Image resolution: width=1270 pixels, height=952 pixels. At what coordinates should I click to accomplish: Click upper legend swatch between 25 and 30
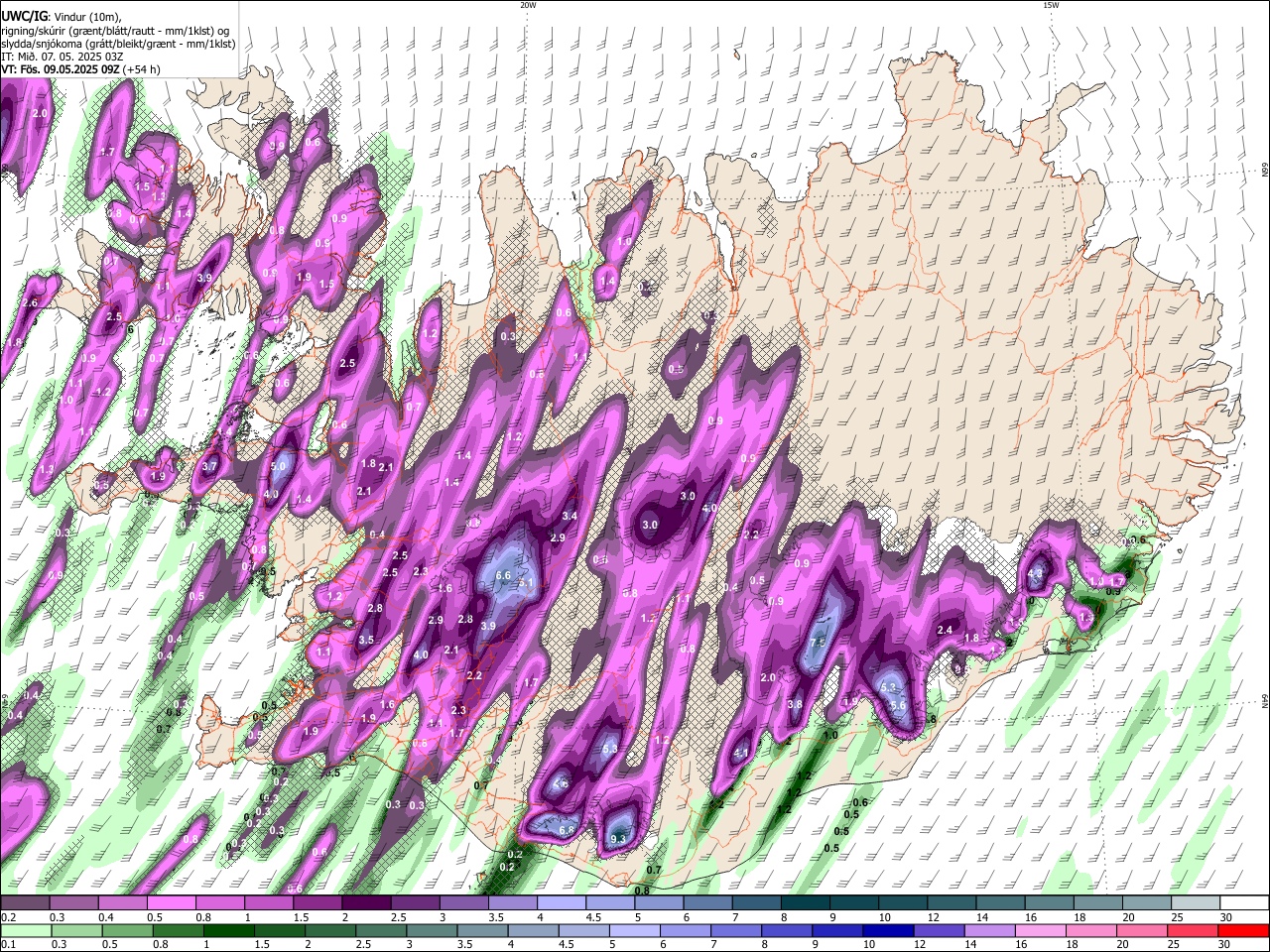[x=1196, y=903]
